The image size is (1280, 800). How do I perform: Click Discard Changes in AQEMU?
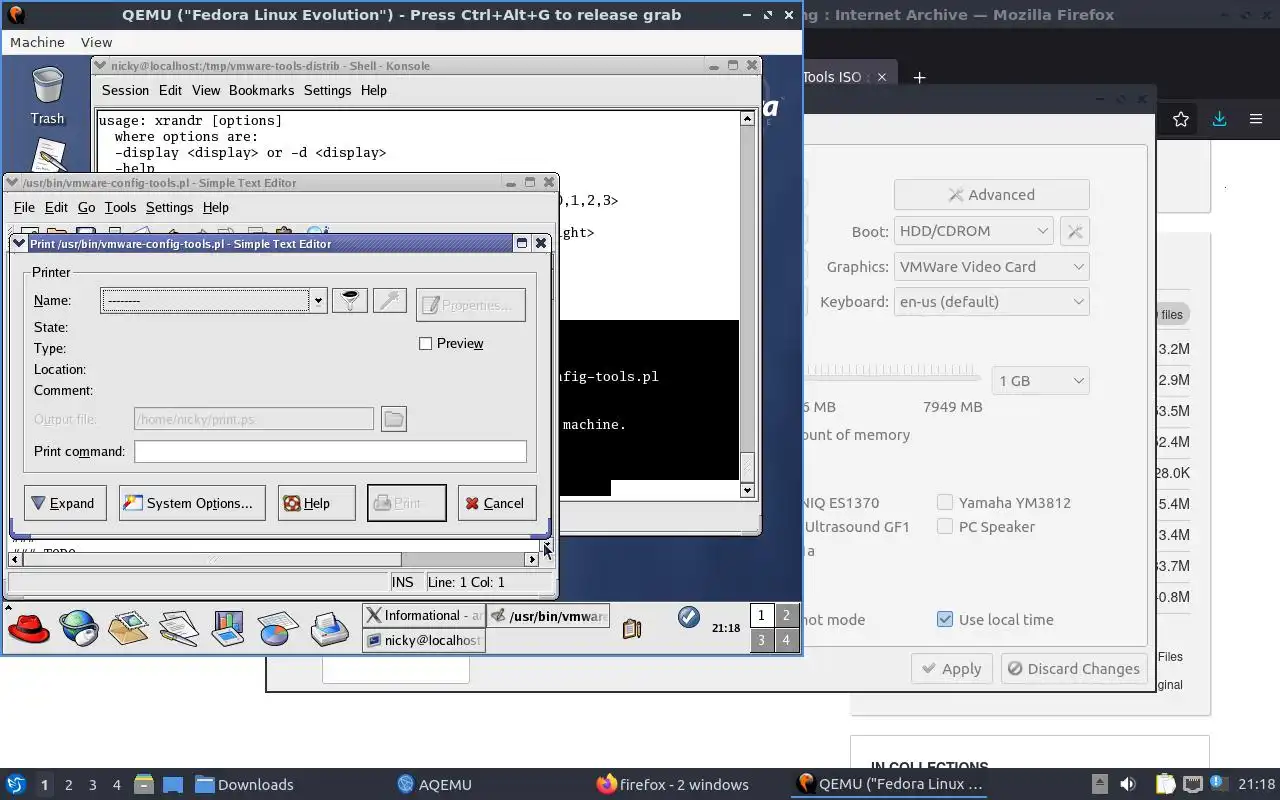click(1073, 669)
